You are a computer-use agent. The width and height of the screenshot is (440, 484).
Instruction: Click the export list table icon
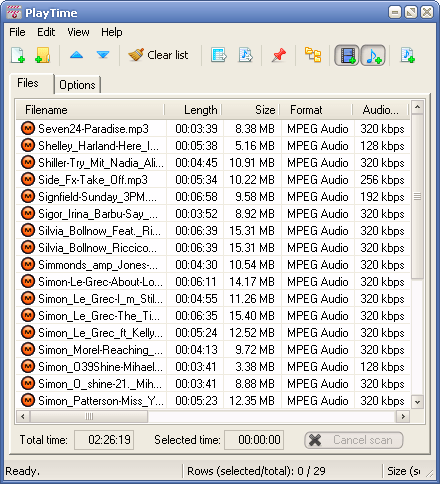(x=219, y=55)
